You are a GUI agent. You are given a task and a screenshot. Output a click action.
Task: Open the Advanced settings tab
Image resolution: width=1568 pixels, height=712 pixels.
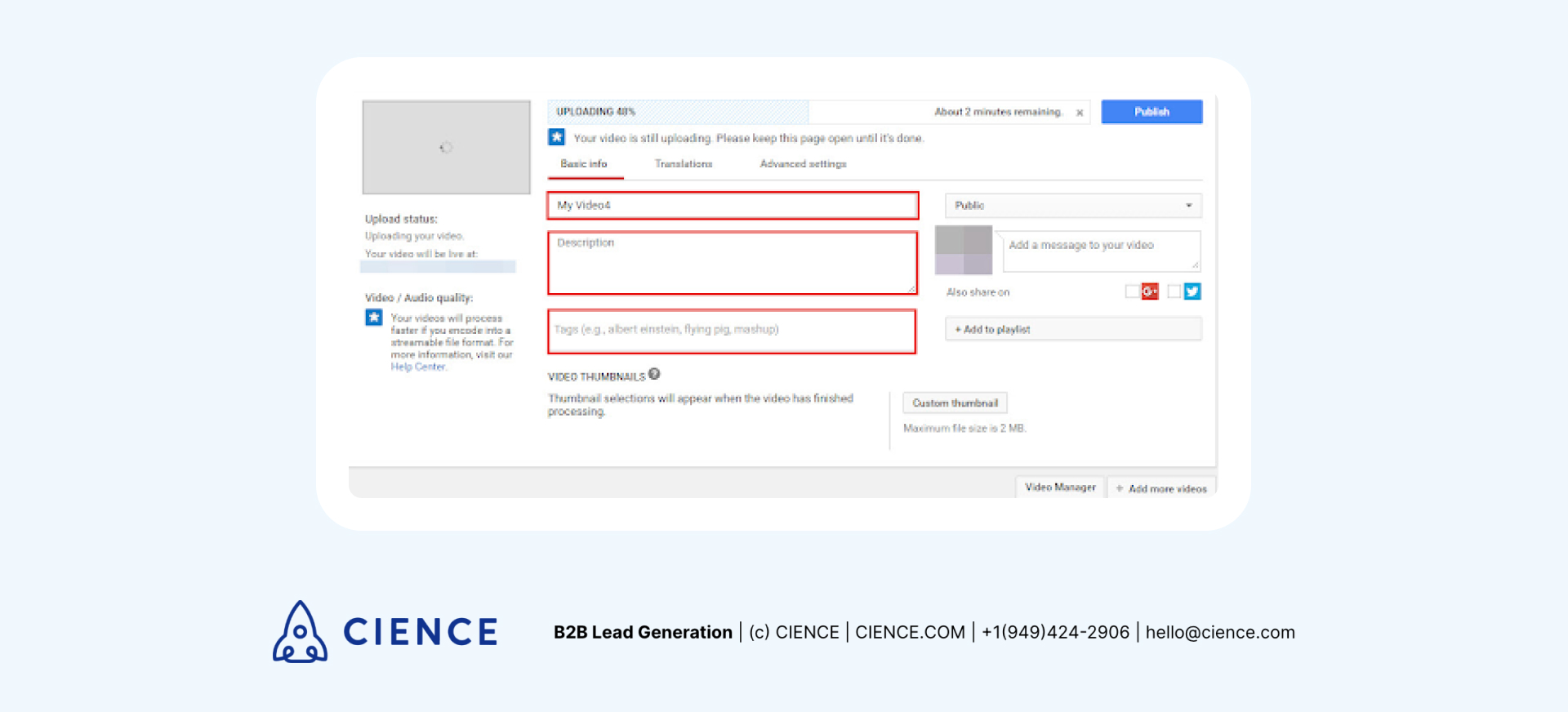[x=803, y=164]
